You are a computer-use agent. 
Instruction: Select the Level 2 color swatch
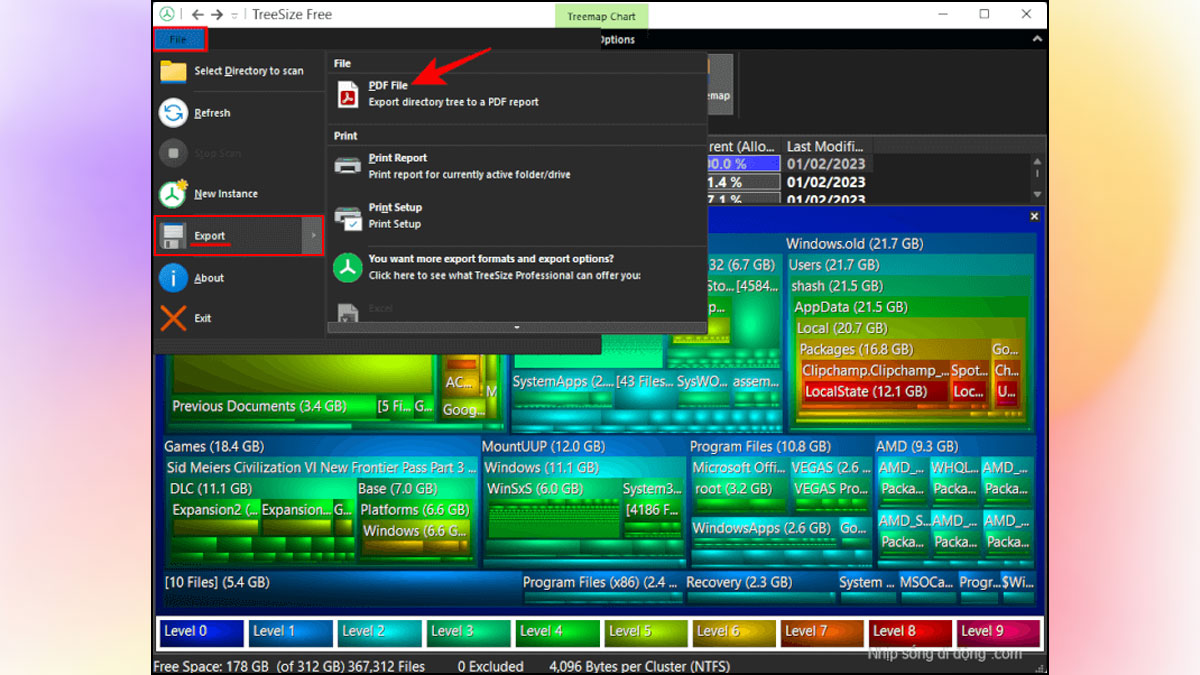pyautogui.click(x=379, y=632)
